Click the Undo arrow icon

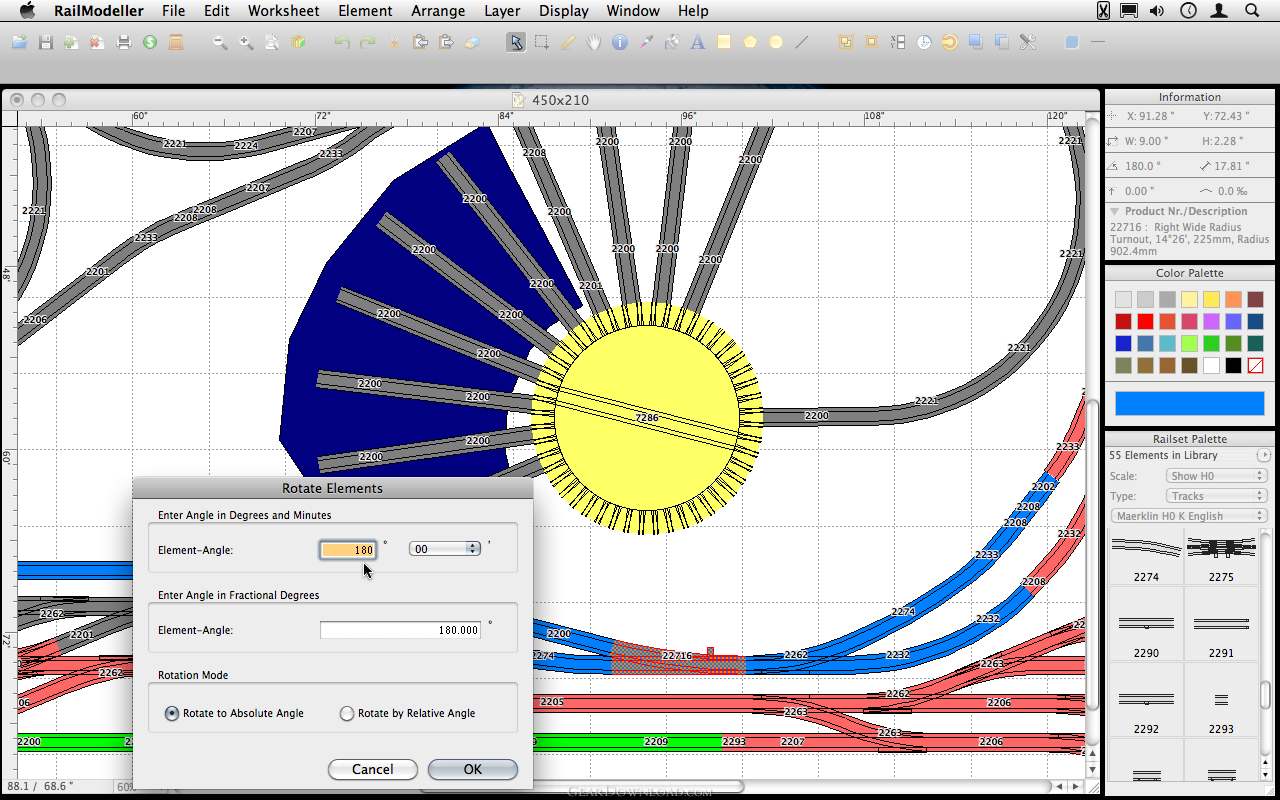pos(342,42)
